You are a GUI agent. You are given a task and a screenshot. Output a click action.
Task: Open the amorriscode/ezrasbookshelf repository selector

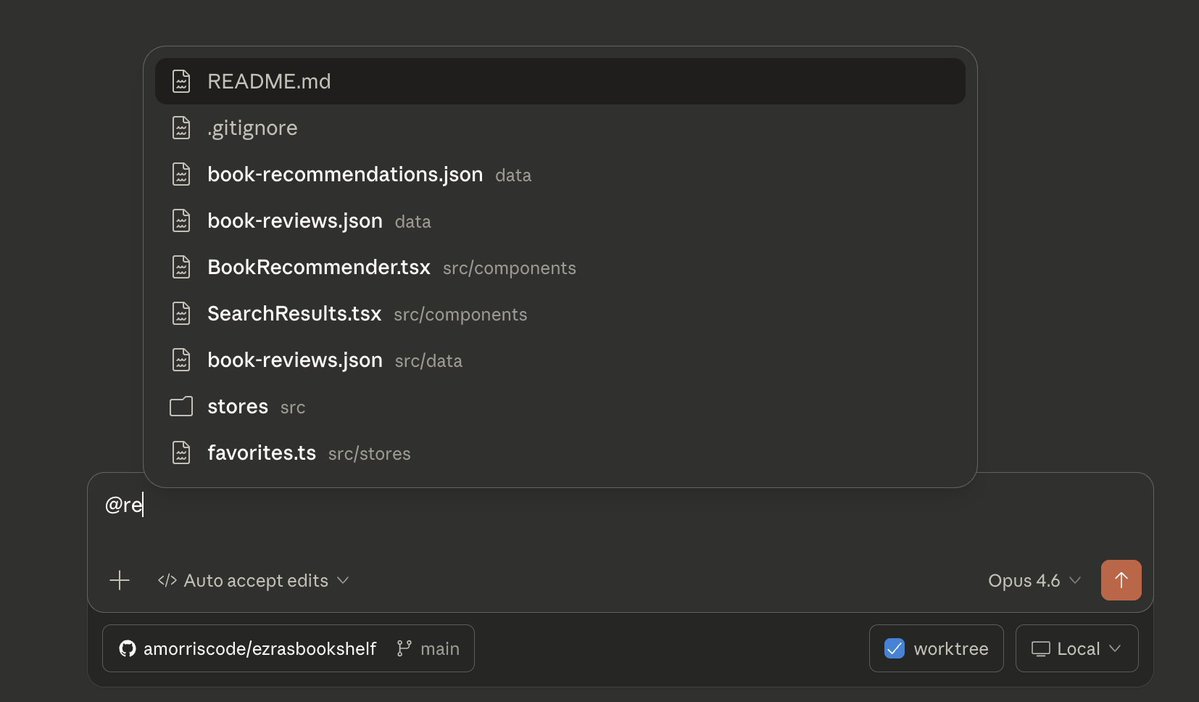pos(248,648)
